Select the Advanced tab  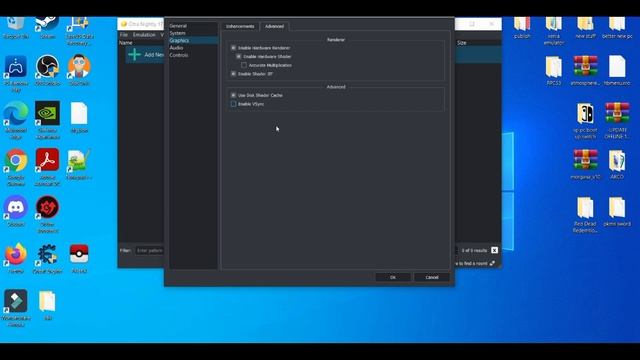point(274,26)
